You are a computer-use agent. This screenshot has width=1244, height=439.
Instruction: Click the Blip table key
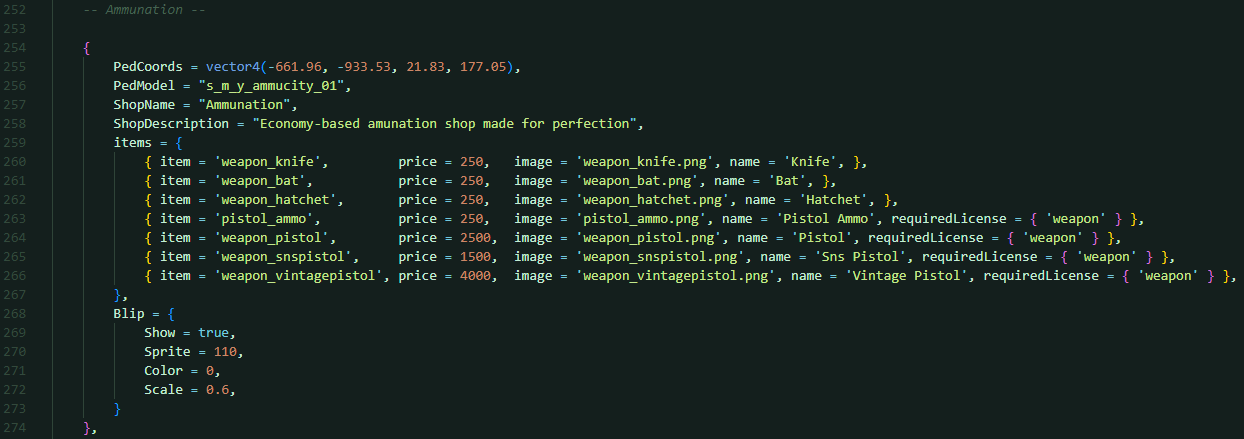[129, 314]
